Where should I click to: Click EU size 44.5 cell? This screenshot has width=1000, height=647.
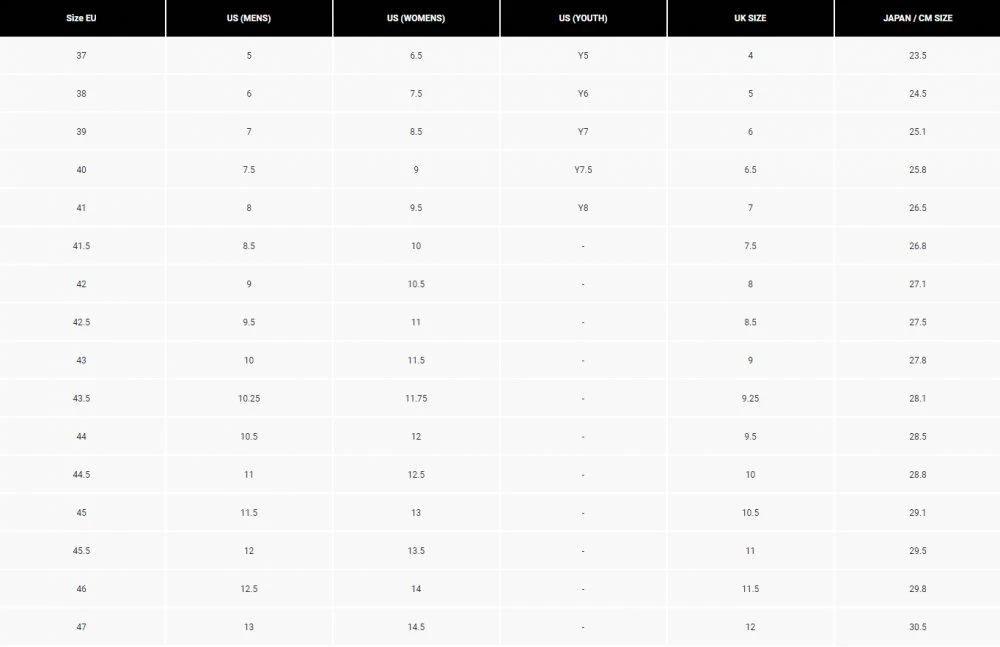point(81,475)
